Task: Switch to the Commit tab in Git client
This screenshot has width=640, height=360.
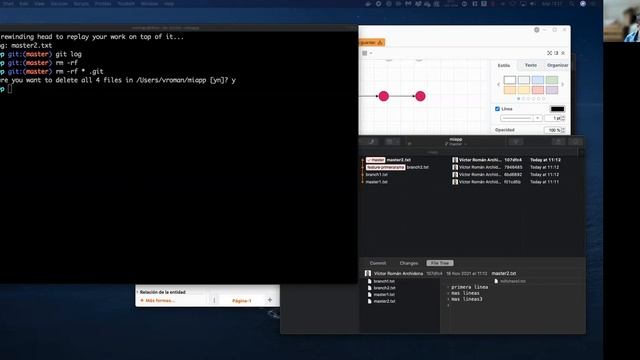Action: (x=378, y=263)
